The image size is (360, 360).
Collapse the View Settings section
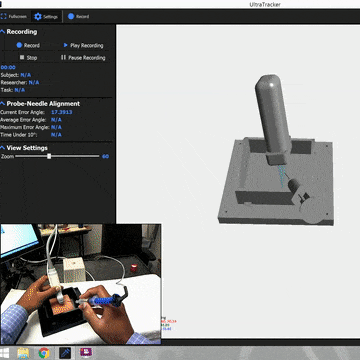click(3, 148)
